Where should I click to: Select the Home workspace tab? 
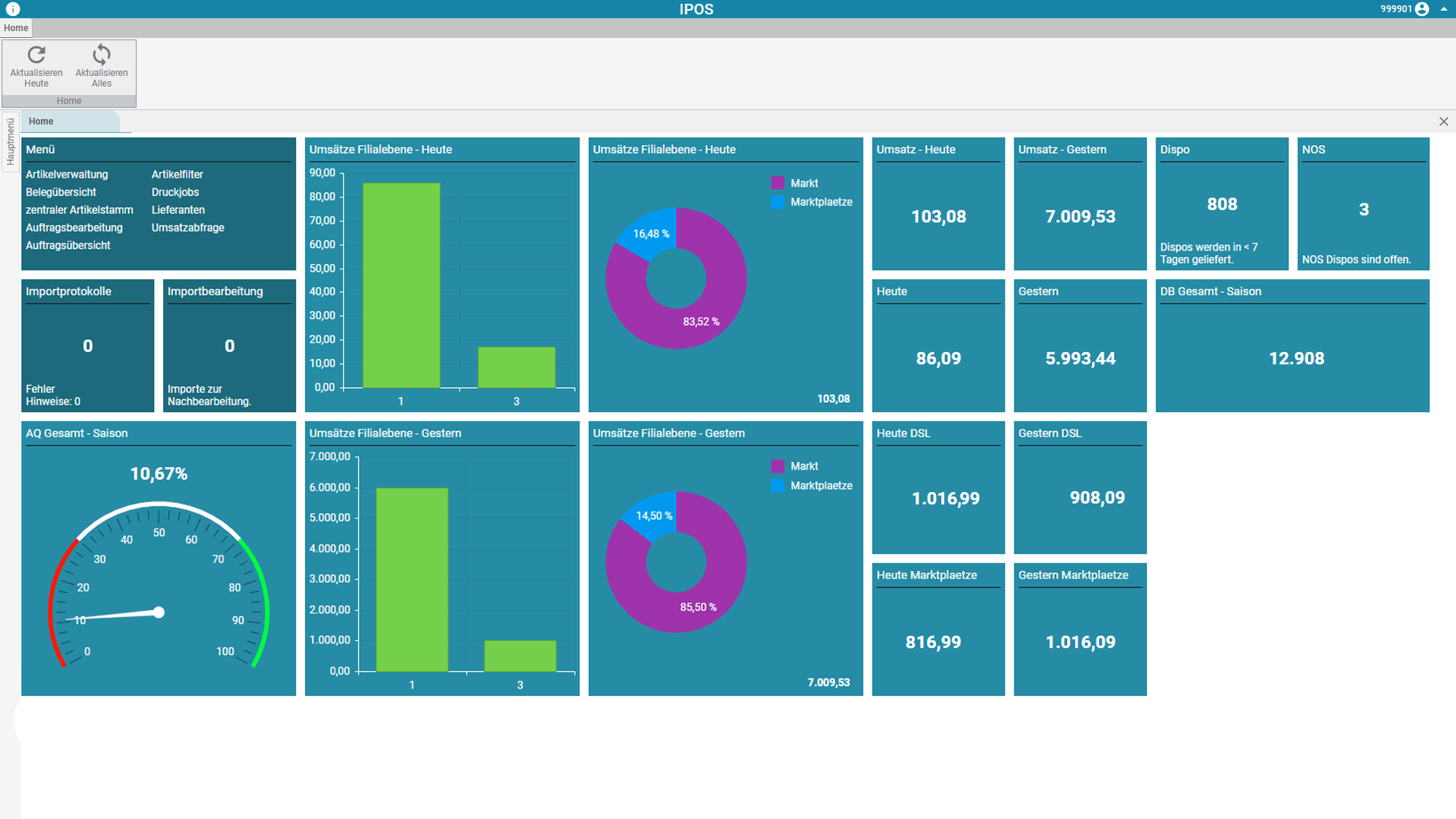pos(40,121)
